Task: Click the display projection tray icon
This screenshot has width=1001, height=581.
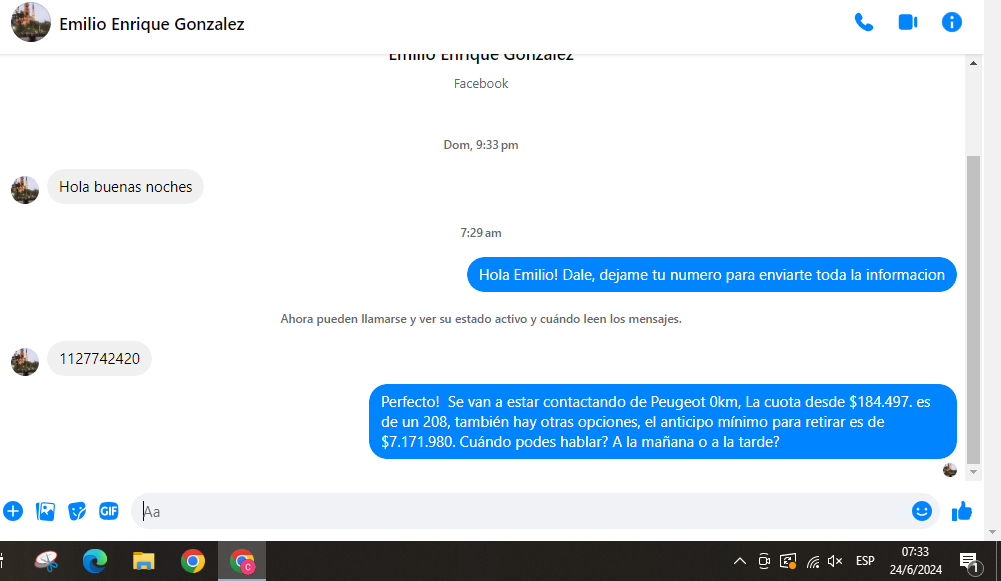Action: click(788, 561)
